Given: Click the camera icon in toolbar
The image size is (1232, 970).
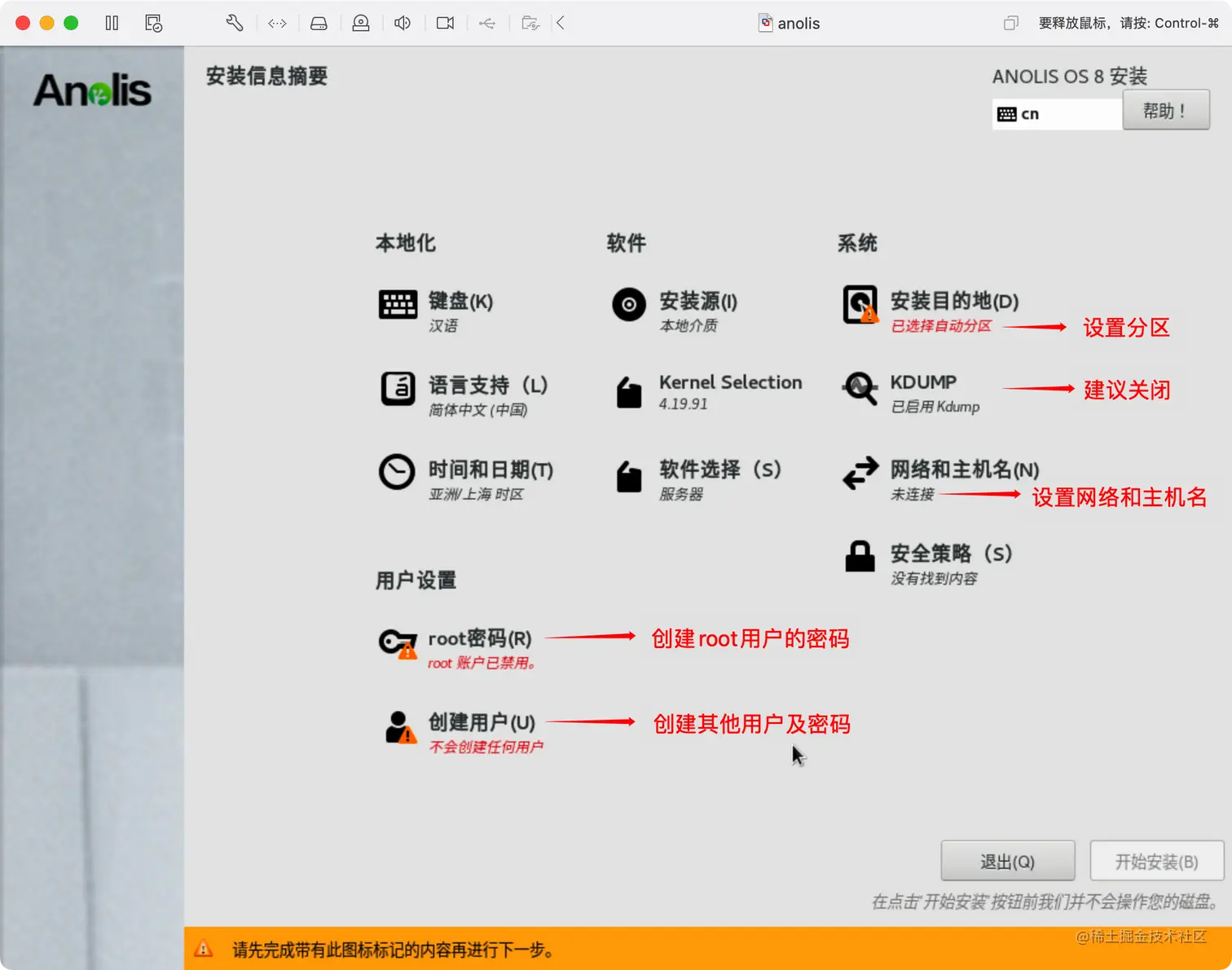Looking at the screenshot, I should coord(445,23).
